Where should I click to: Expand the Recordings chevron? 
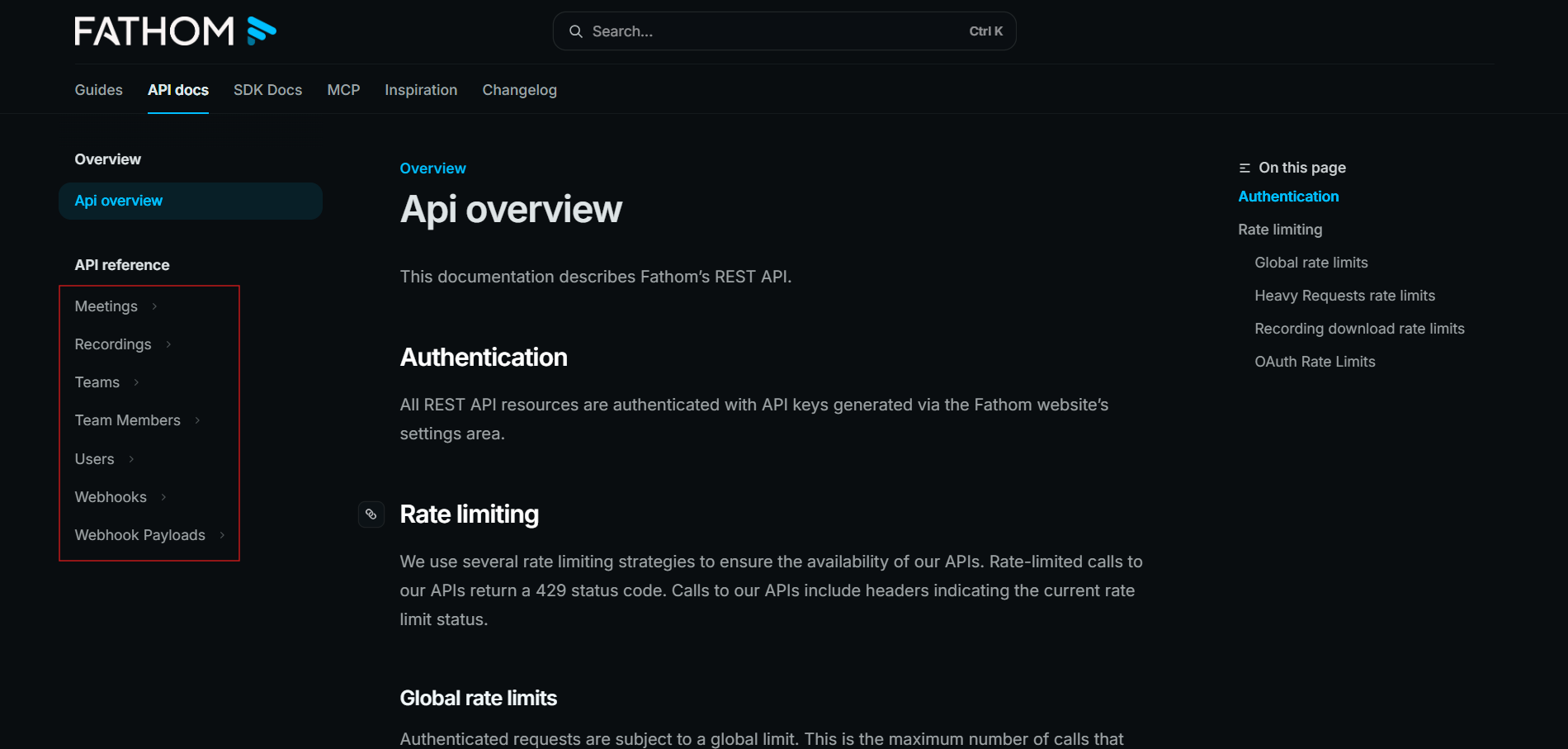[x=168, y=344]
